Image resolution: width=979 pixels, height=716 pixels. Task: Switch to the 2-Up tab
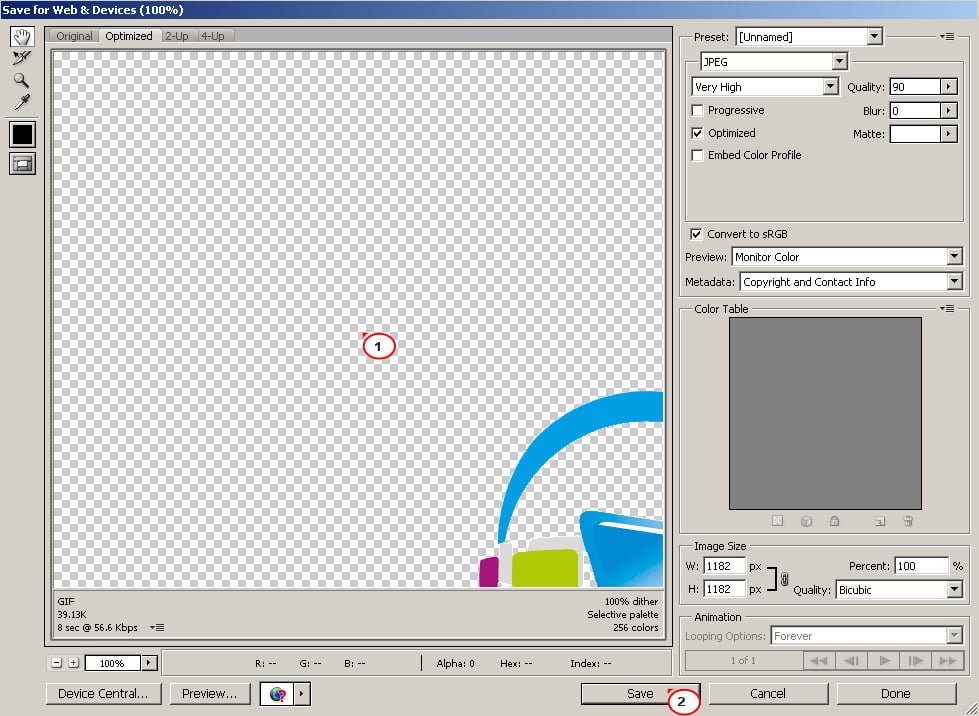(177, 36)
